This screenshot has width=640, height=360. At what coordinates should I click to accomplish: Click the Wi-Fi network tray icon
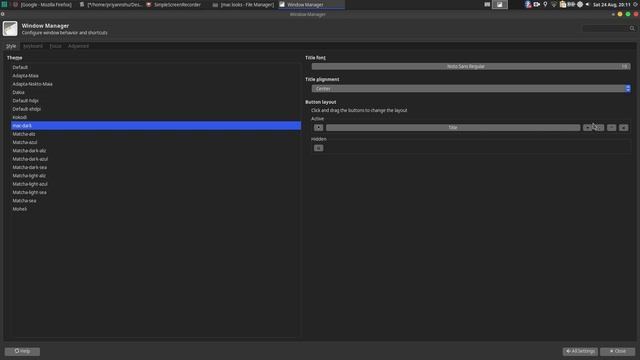[x=554, y=4]
